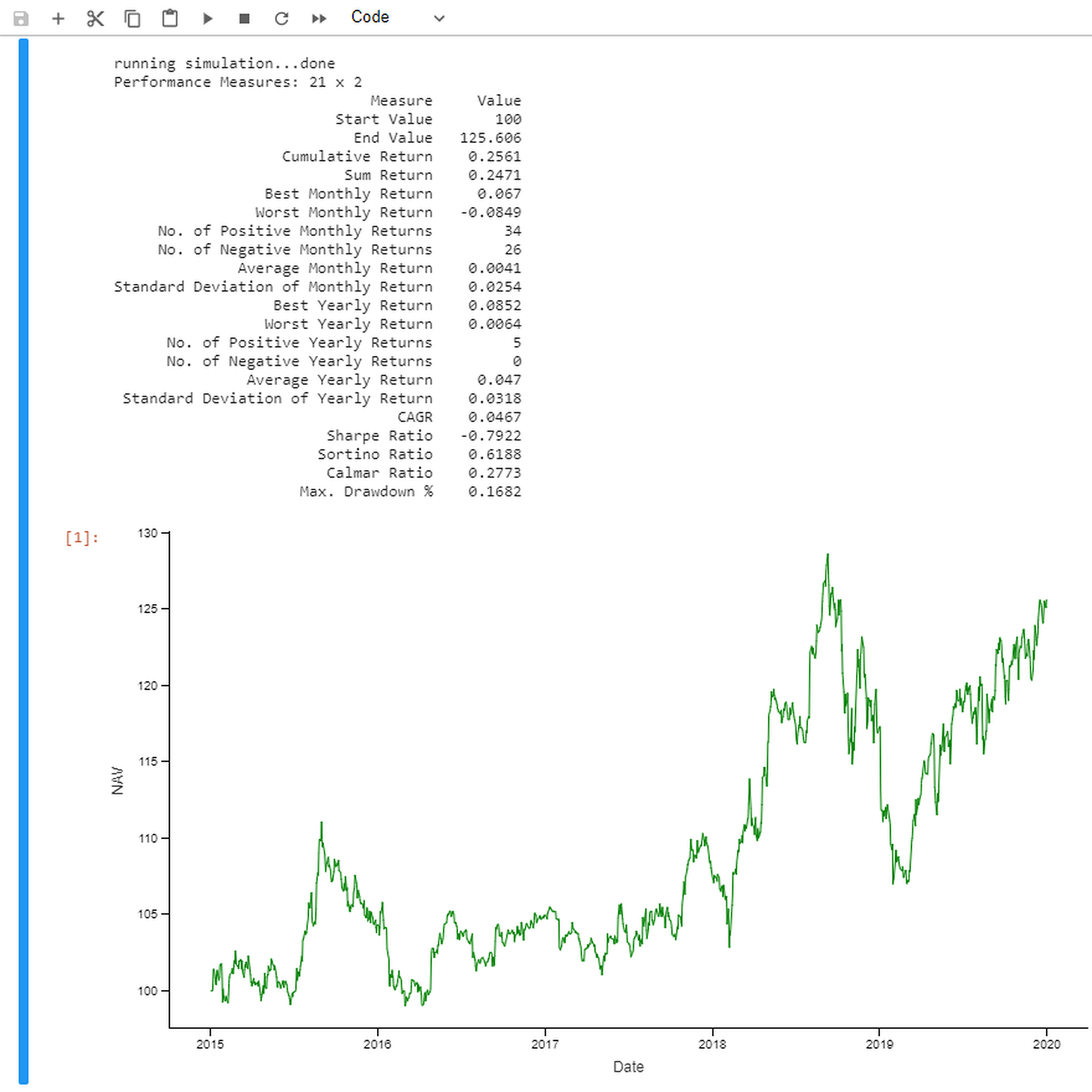Interrupt the kernel with the stop icon

pos(244,19)
